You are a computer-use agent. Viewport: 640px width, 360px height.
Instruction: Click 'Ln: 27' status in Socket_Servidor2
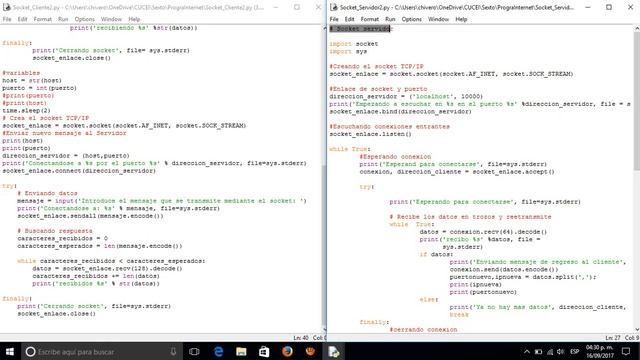tap(613, 338)
